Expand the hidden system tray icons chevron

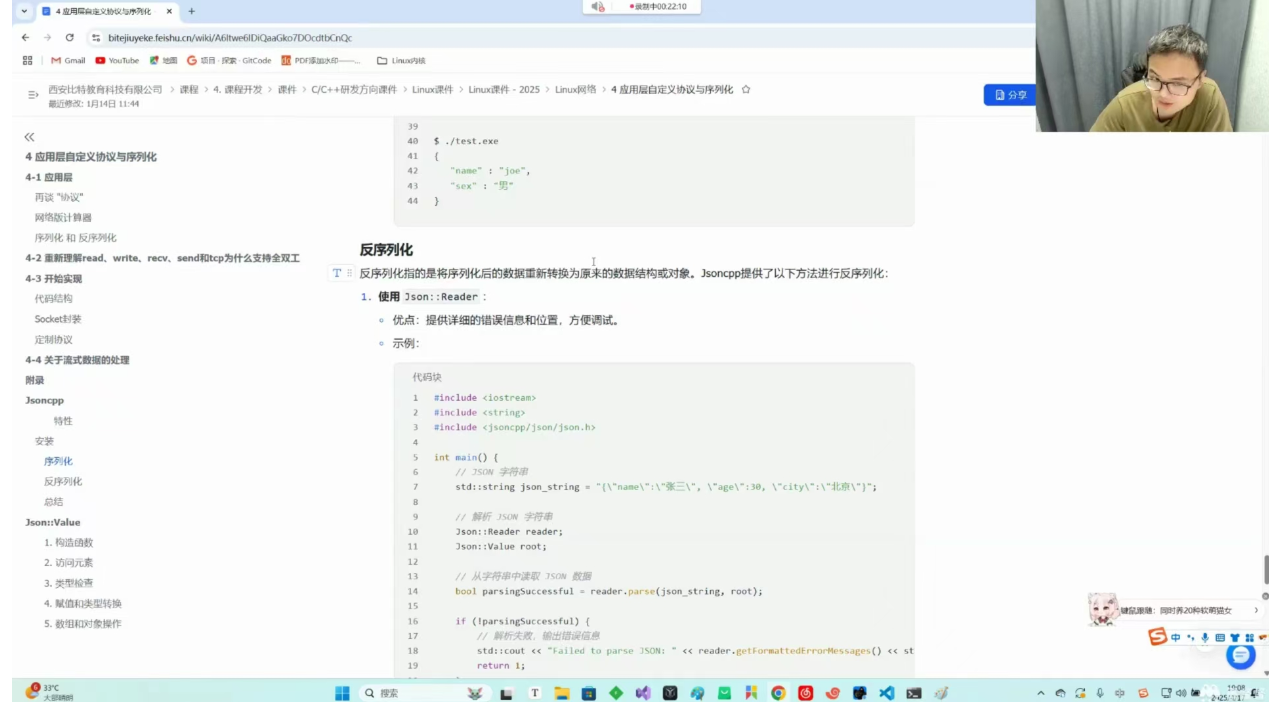(x=1041, y=693)
